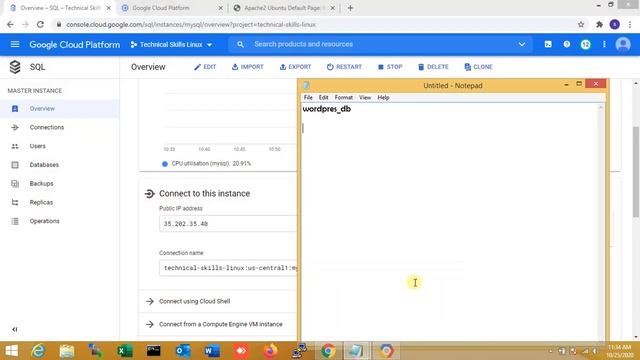
Task: Expand the search bar dropdown arrow
Action: coord(522,44)
